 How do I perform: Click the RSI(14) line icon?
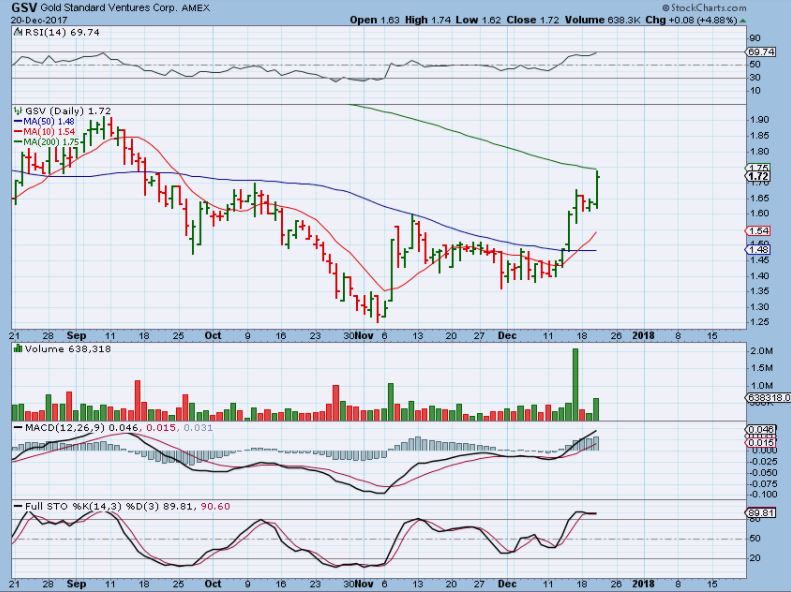[18, 32]
